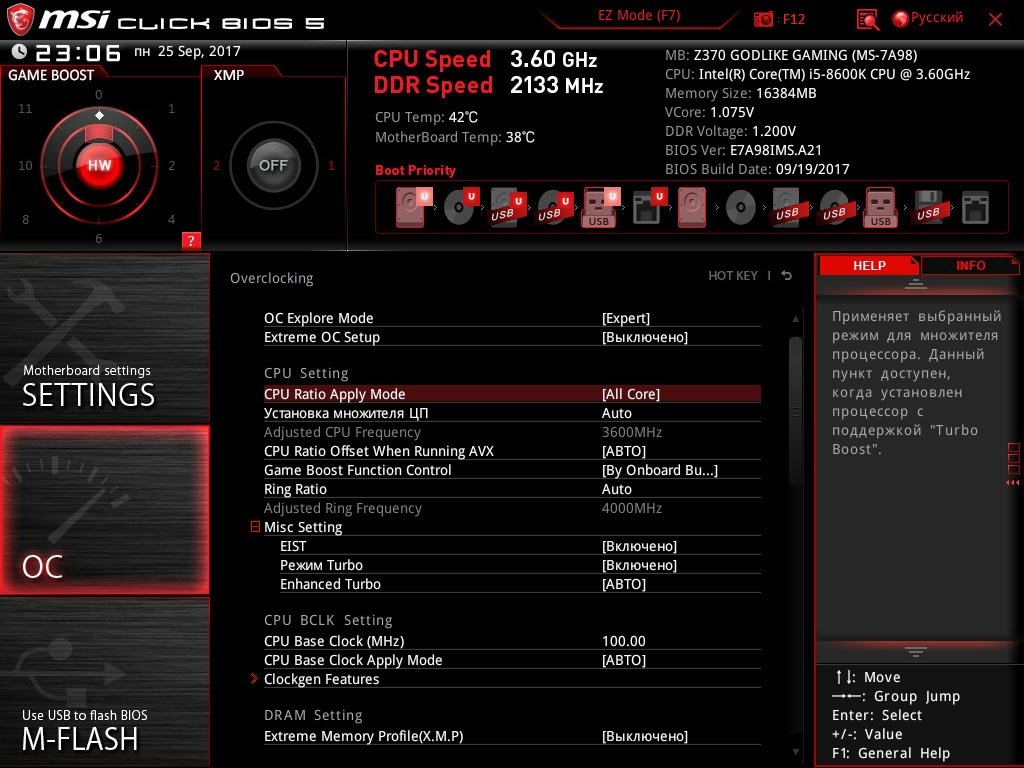Image resolution: width=1024 pixels, height=768 pixels.
Task: Open the BIOS search magnifier icon
Action: (867, 20)
